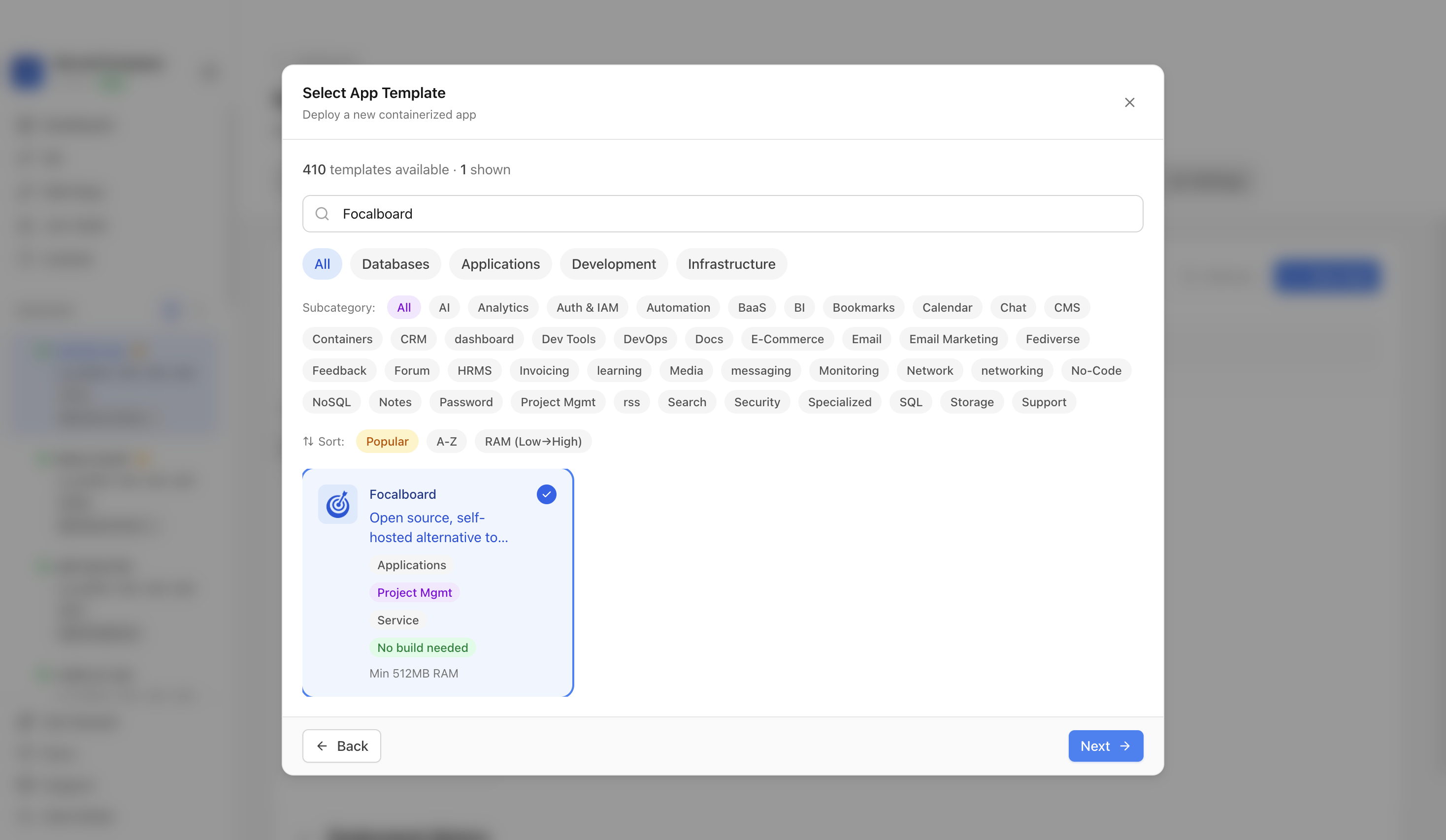The width and height of the screenshot is (1446, 840).
Task: Filter by Support subcategory
Action: click(x=1044, y=402)
